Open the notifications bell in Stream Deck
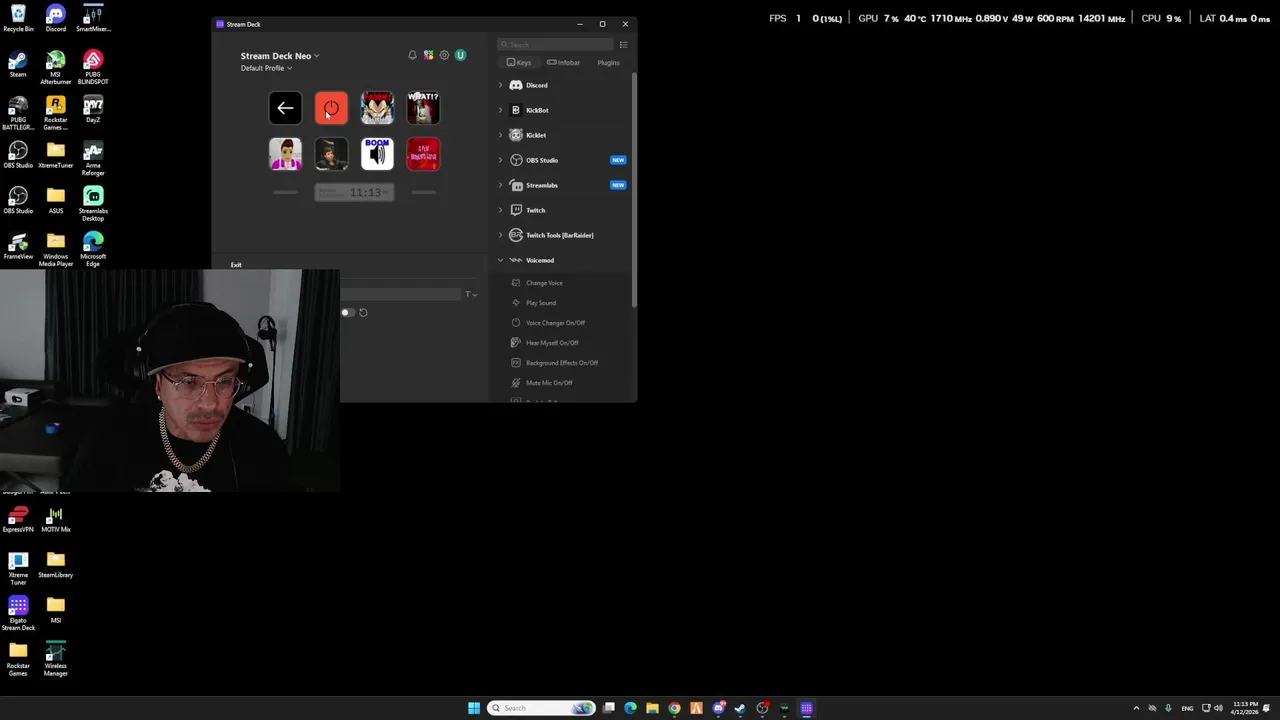Viewport: 1280px width, 720px height. [x=412, y=55]
